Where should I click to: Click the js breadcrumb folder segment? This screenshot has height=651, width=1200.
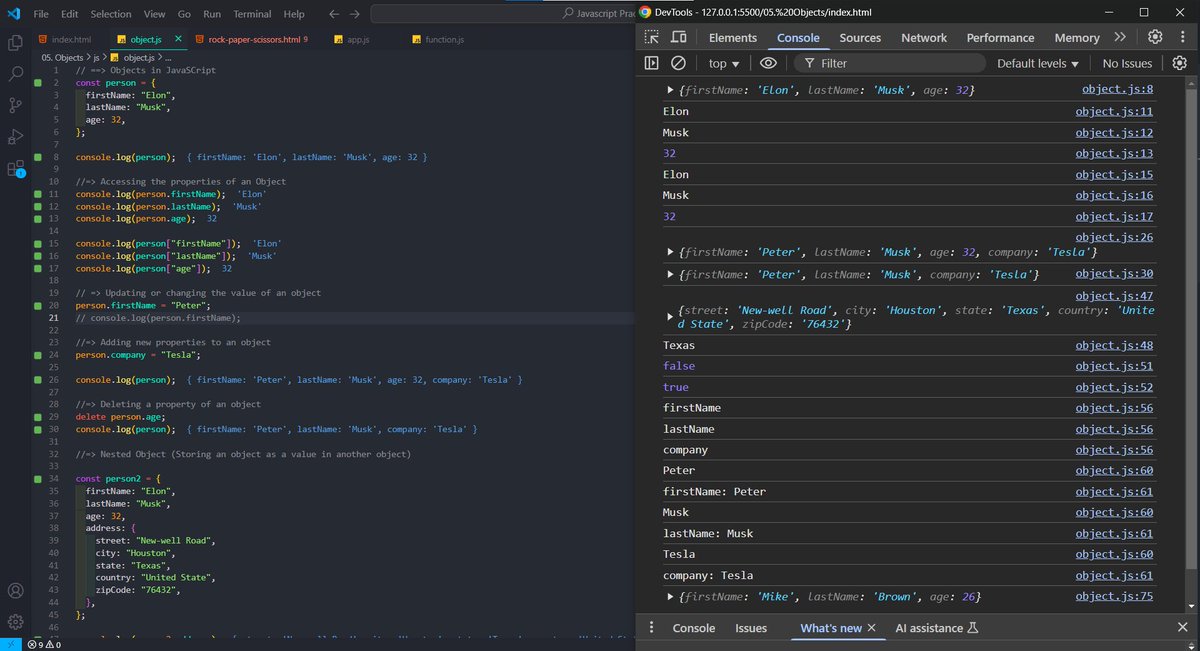click(x=97, y=58)
